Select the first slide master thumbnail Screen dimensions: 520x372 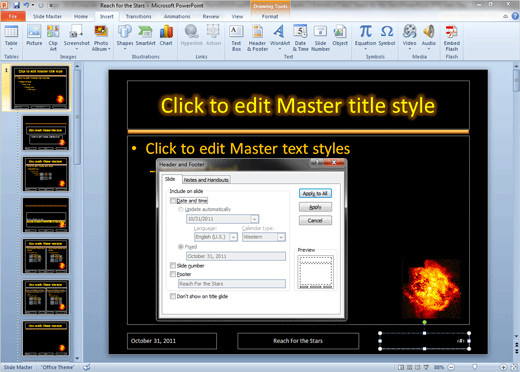pyautogui.click(x=41, y=87)
